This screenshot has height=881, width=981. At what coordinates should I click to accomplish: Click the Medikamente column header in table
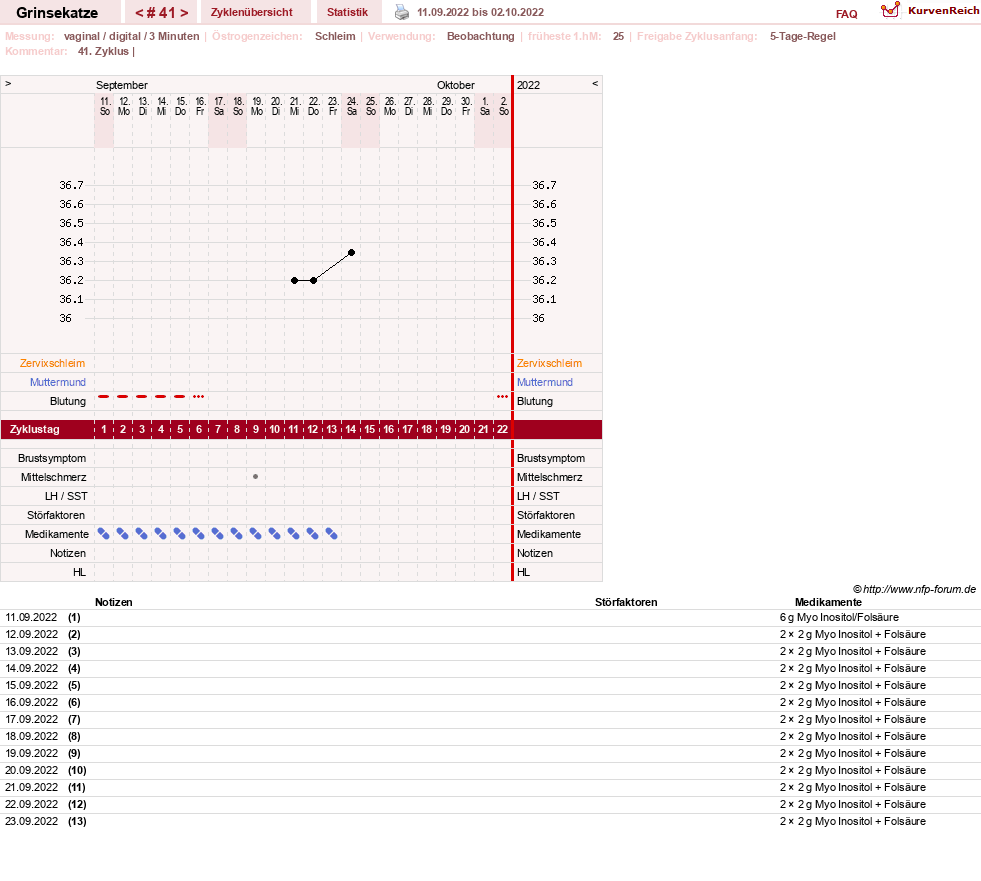pyautogui.click(x=828, y=603)
